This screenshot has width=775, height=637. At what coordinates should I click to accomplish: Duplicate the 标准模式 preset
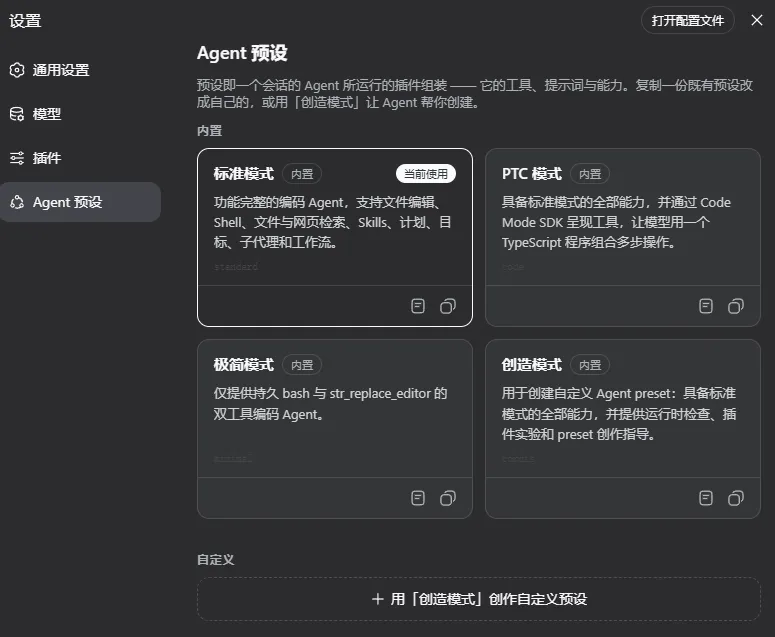448,306
